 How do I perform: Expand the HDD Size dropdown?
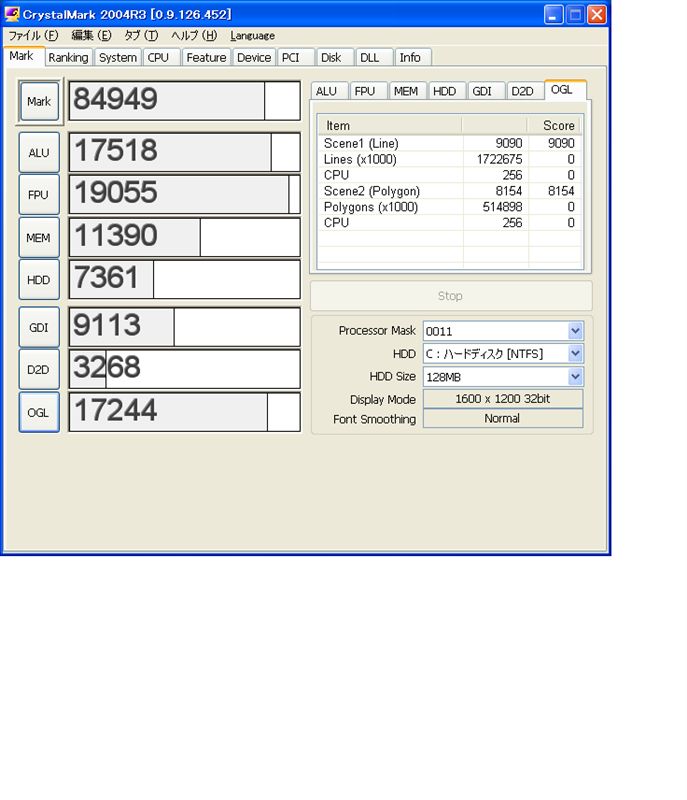tap(575, 377)
